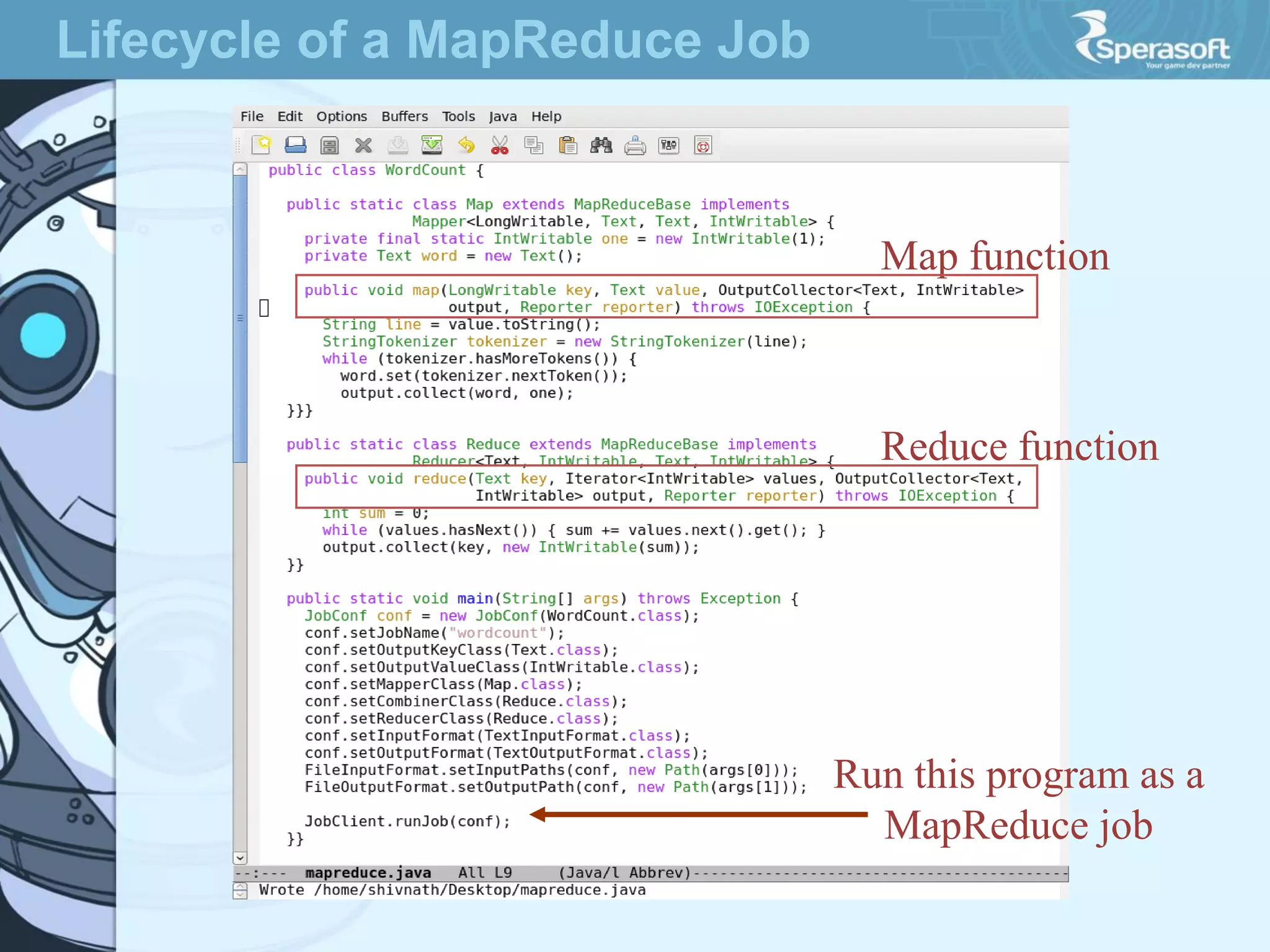Click the toolbar drag handle grip
The width and height of the screenshot is (1270, 952).
[x=238, y=145]
